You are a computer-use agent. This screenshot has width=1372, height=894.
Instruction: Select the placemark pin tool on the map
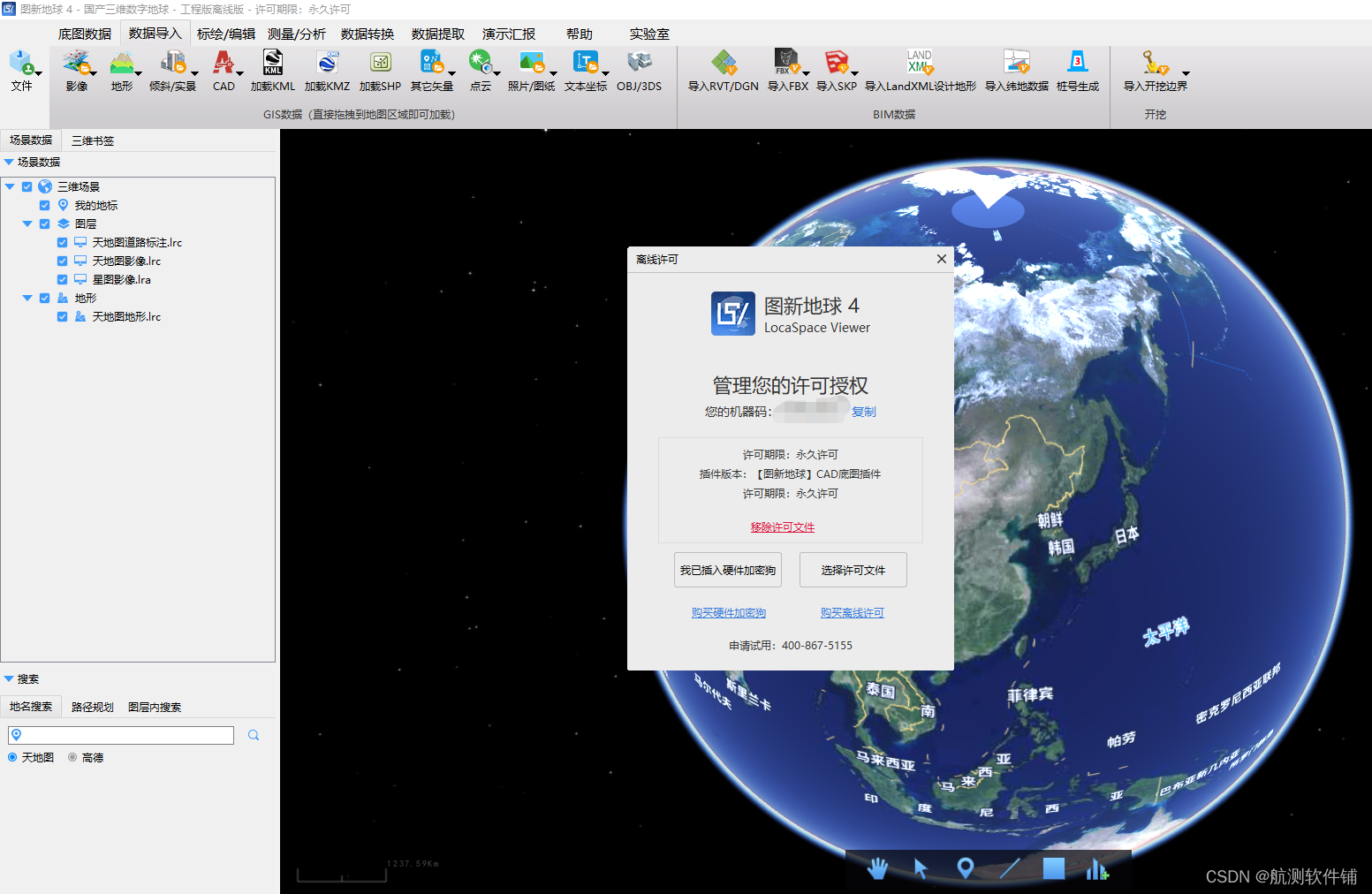click(x=966, y=869)
